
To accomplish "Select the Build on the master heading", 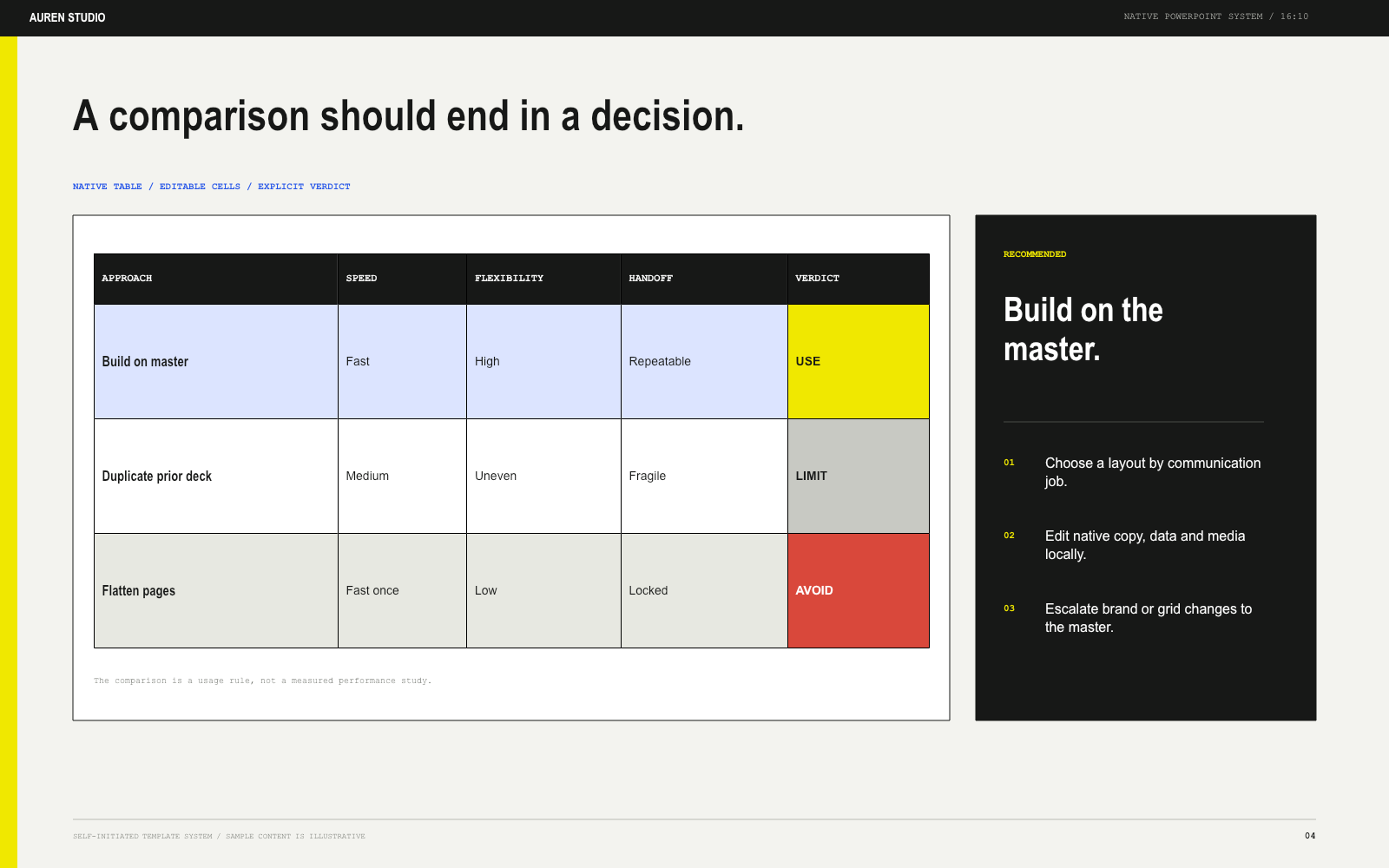I will pos(1083,330).
